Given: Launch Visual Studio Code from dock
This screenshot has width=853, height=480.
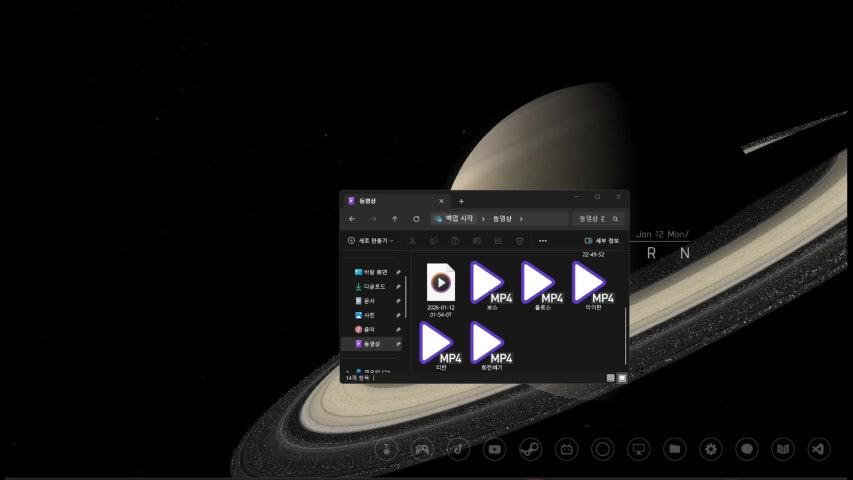Looking at the screenshot, I should [x=819, y=450].
